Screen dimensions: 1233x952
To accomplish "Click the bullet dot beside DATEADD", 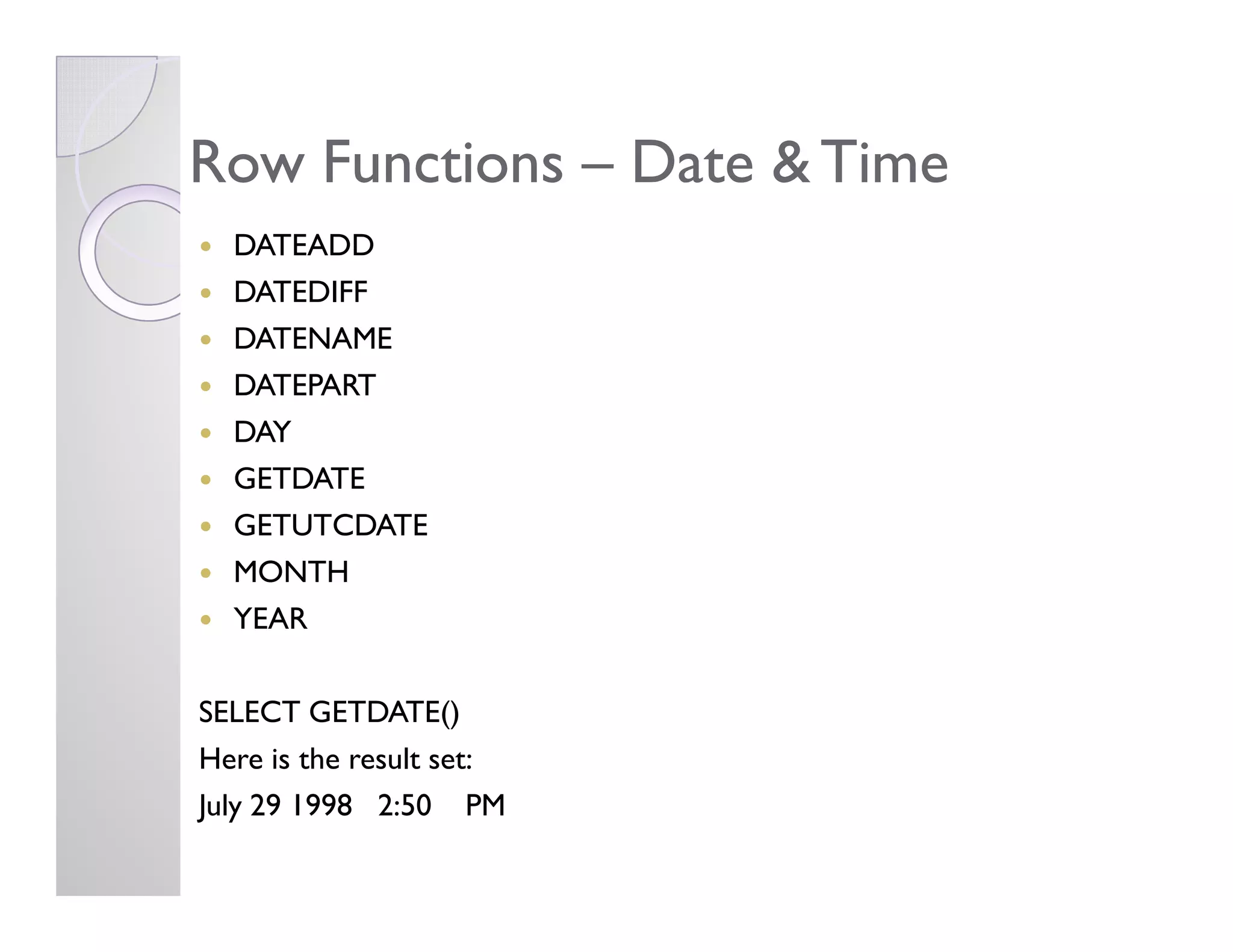I will click(x=206, y=246).
